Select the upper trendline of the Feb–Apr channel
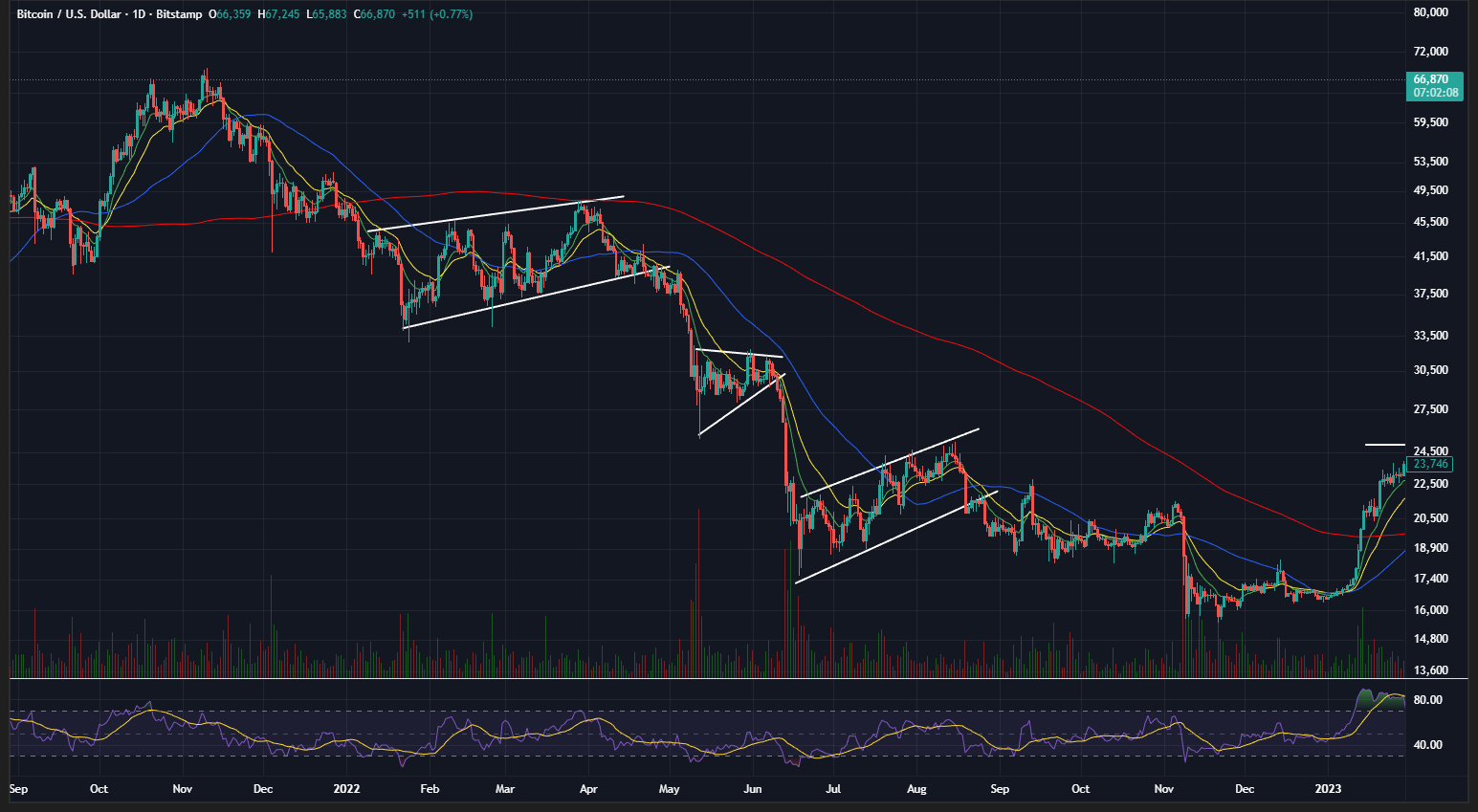This screenshot has width=1478, height=812. (x=497, y=213)
